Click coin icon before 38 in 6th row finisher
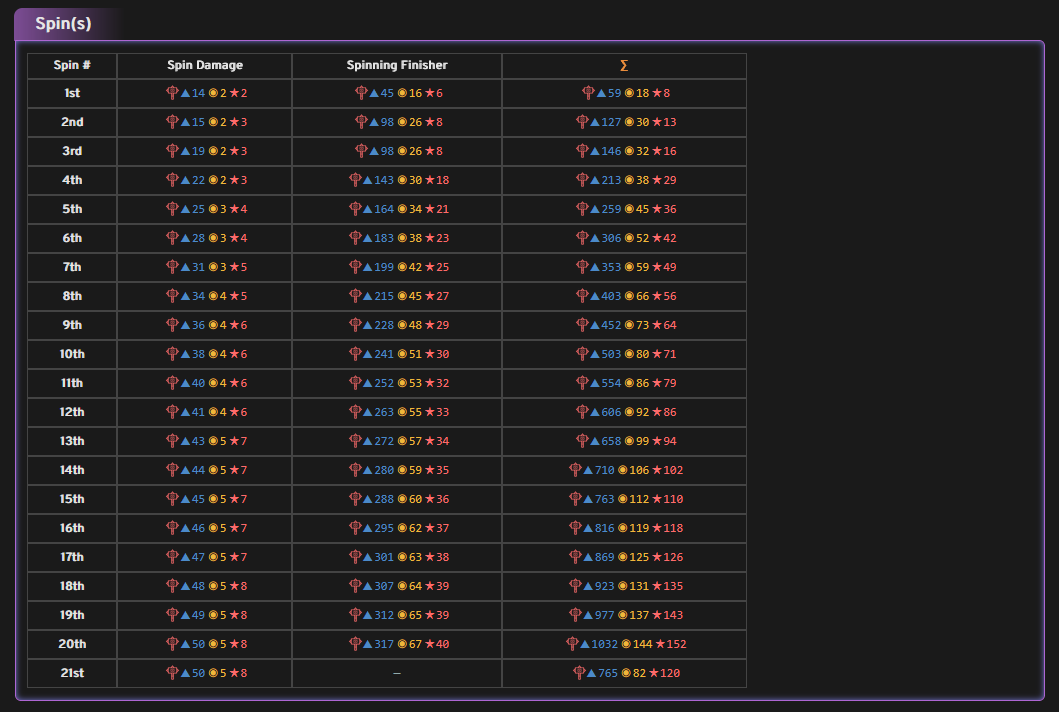Viewport: 1059px width, 712px height. tap(402, 238)
